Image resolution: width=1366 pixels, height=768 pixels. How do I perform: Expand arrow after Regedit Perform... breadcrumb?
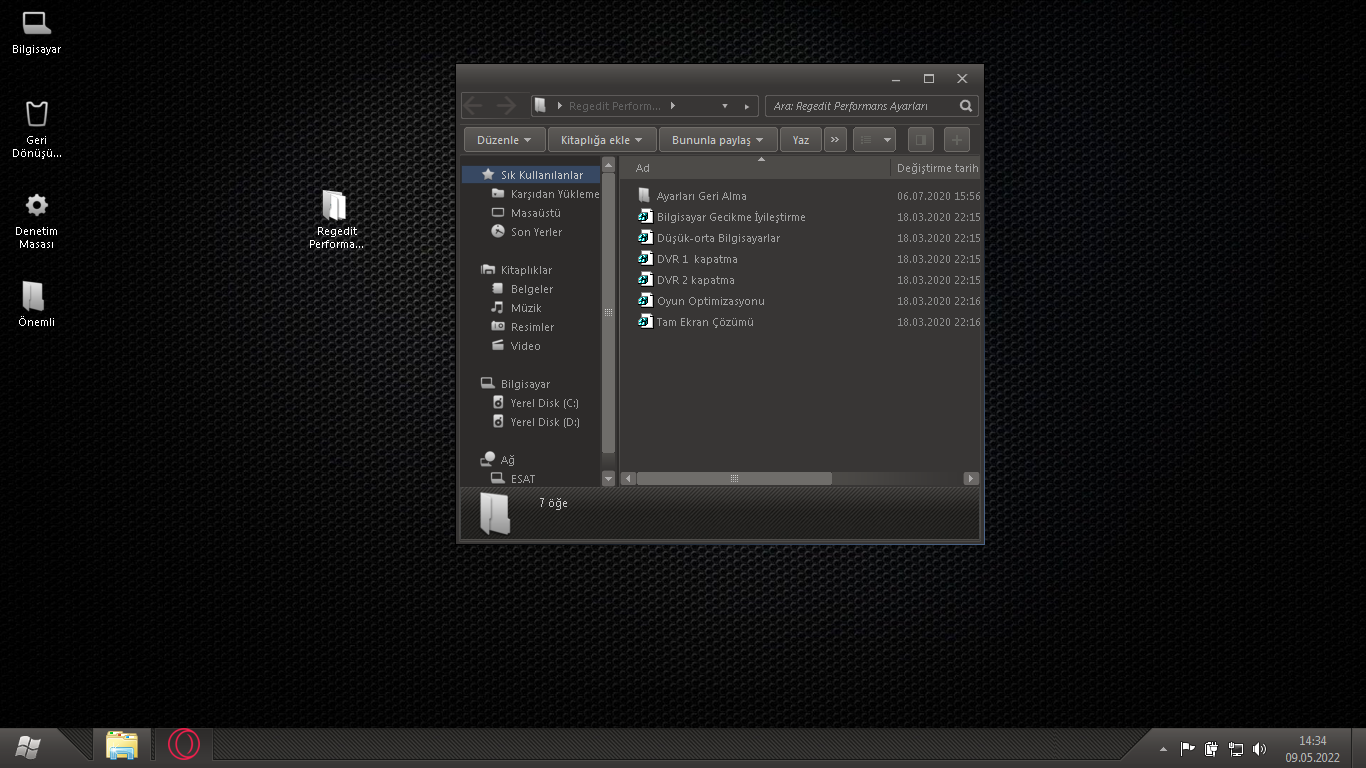click(x=673, y=105)
